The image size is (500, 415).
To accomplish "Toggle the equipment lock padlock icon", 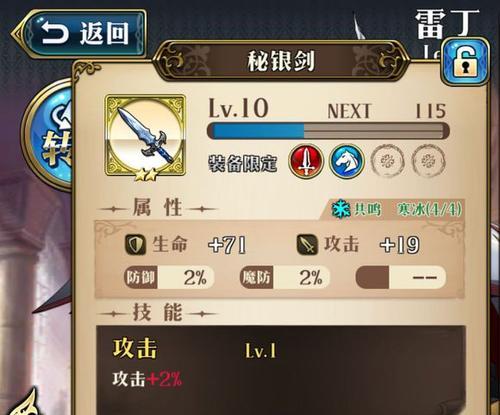I will click(x=465, y=61).
